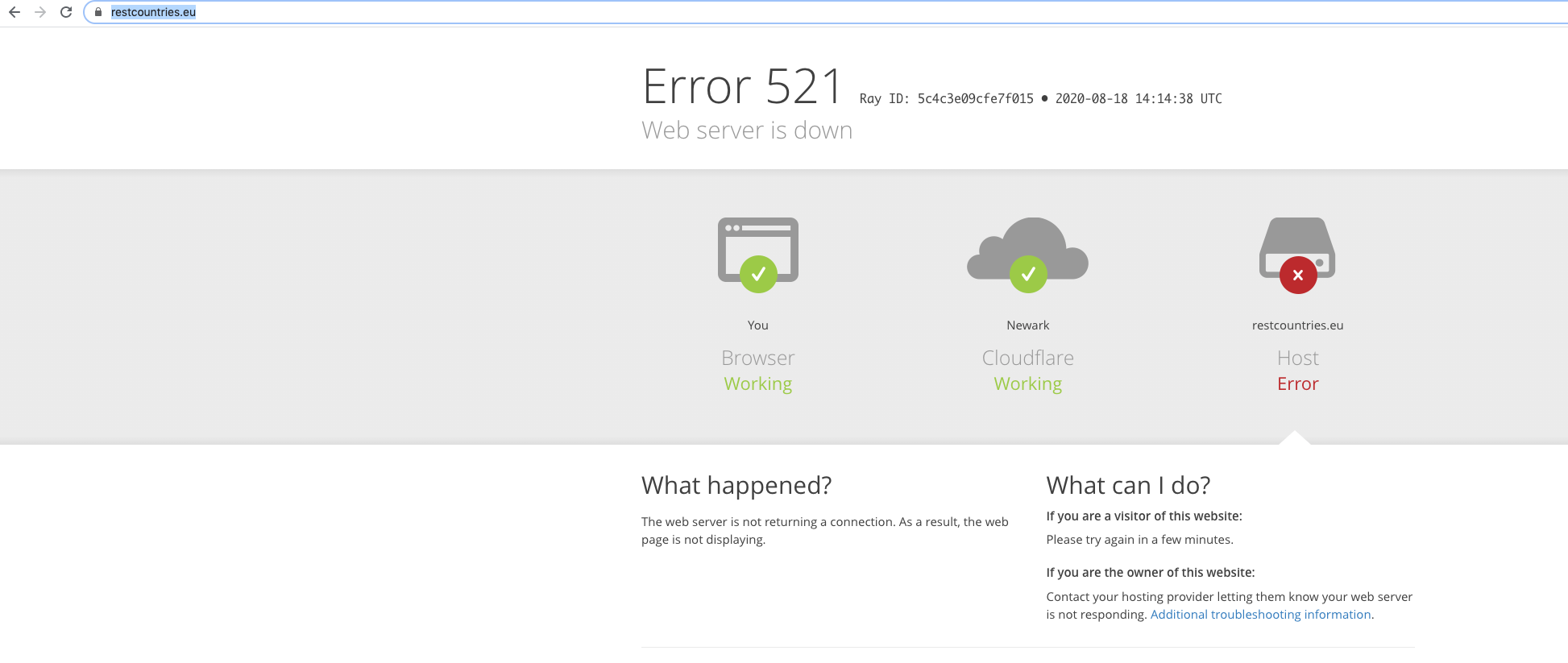Click the Error 521 heading
Image resolution: width=1568 pixels, height=663 pixels.
742,86
